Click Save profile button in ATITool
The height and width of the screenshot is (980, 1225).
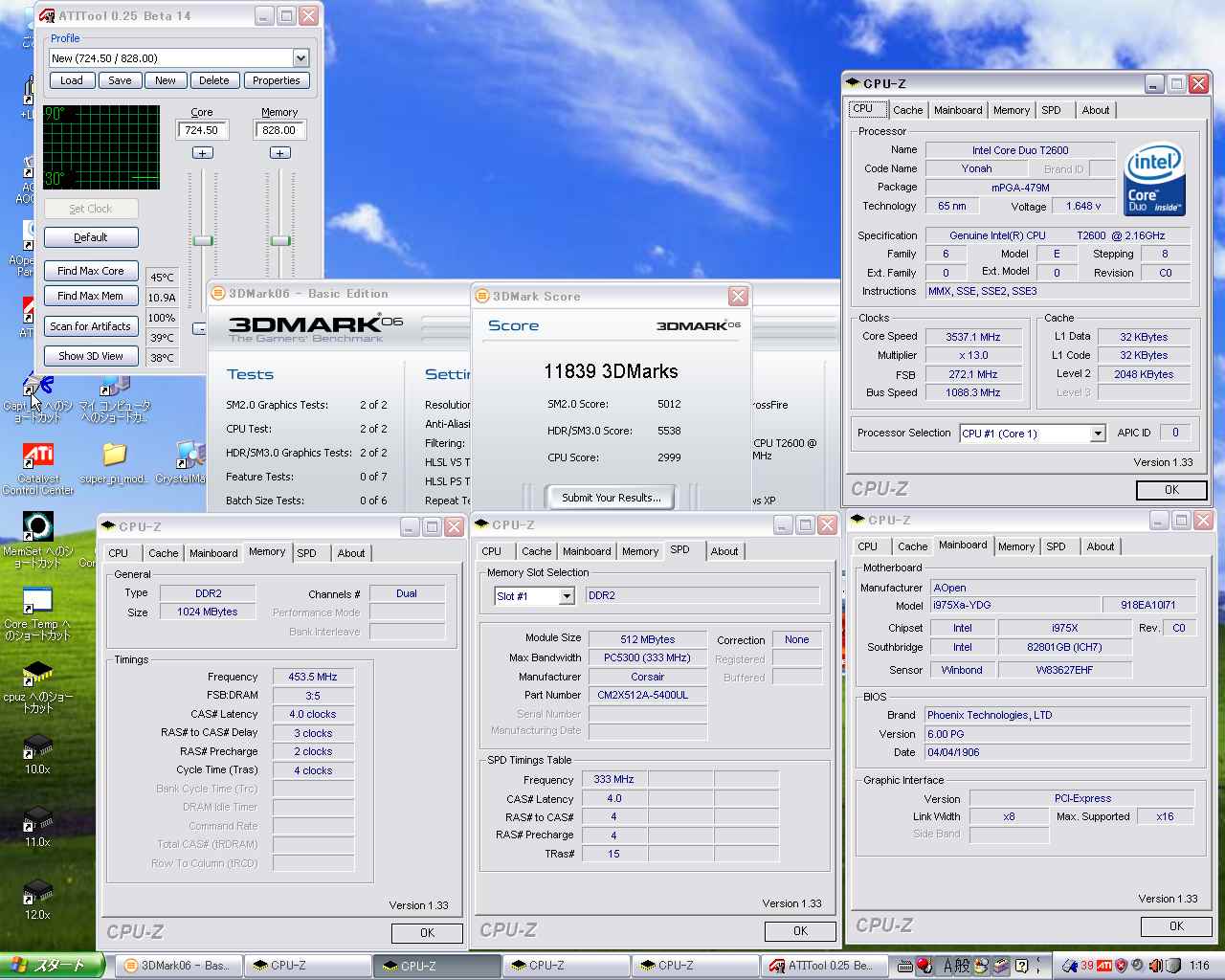(x=120, y=81)
